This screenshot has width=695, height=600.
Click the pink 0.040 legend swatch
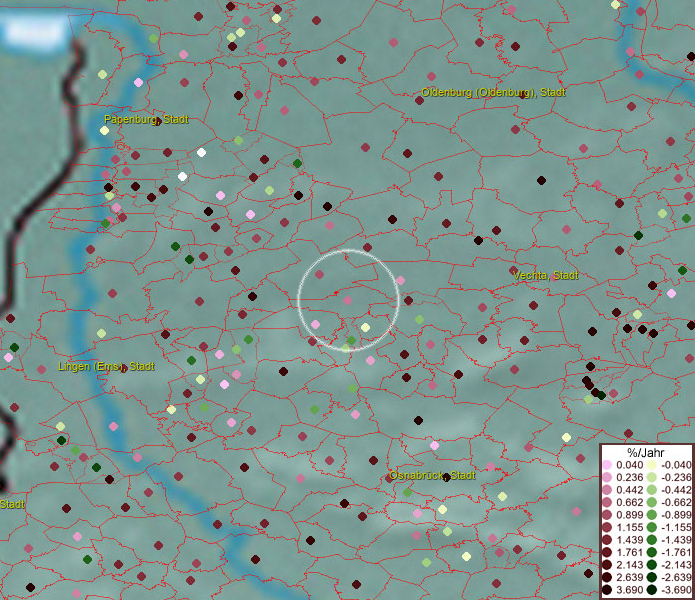[x=607, y=465]
